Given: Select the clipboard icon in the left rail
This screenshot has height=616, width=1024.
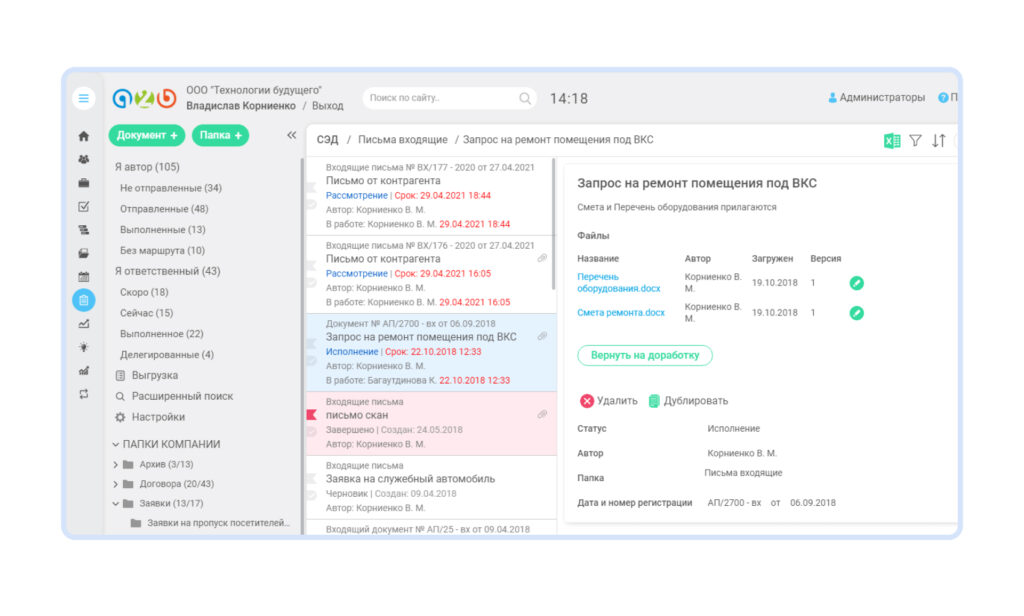Looking at the screenshot, I should [x=84, y=300].
